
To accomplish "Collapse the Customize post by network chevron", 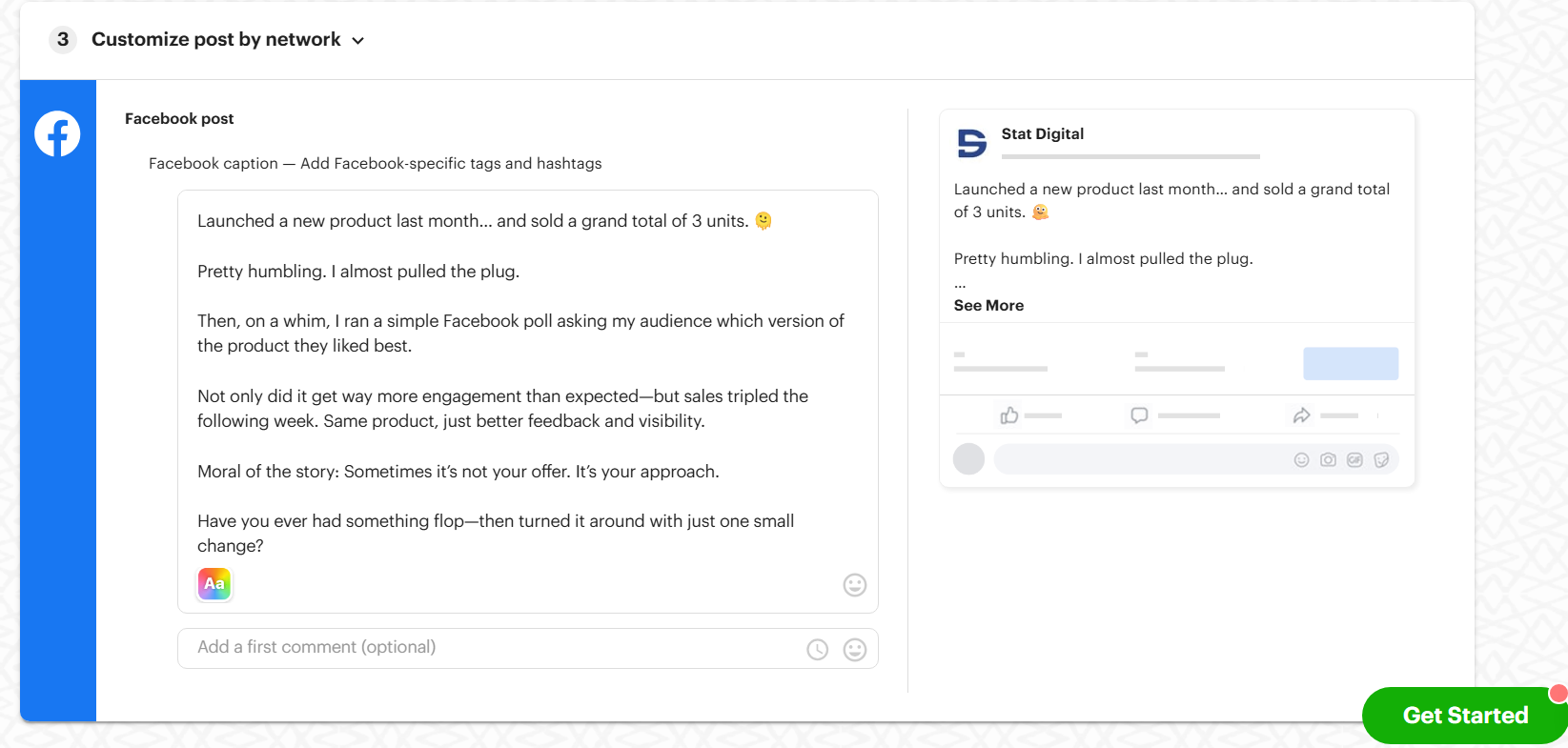I will (x=358, y=41).
